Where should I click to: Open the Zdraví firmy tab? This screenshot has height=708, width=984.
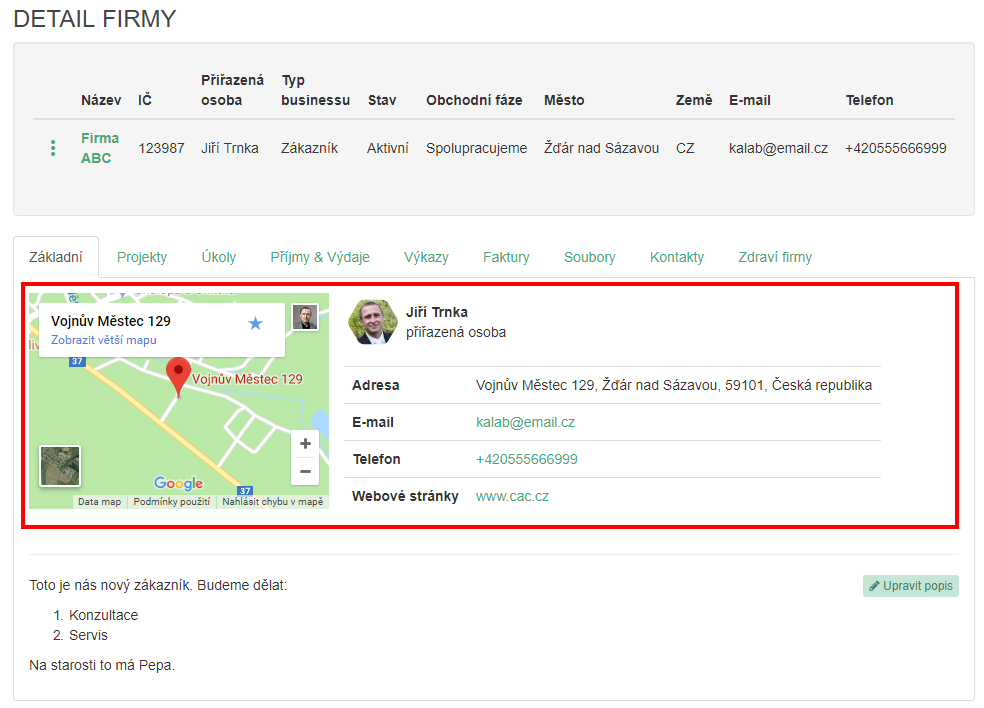coord(775,257)
